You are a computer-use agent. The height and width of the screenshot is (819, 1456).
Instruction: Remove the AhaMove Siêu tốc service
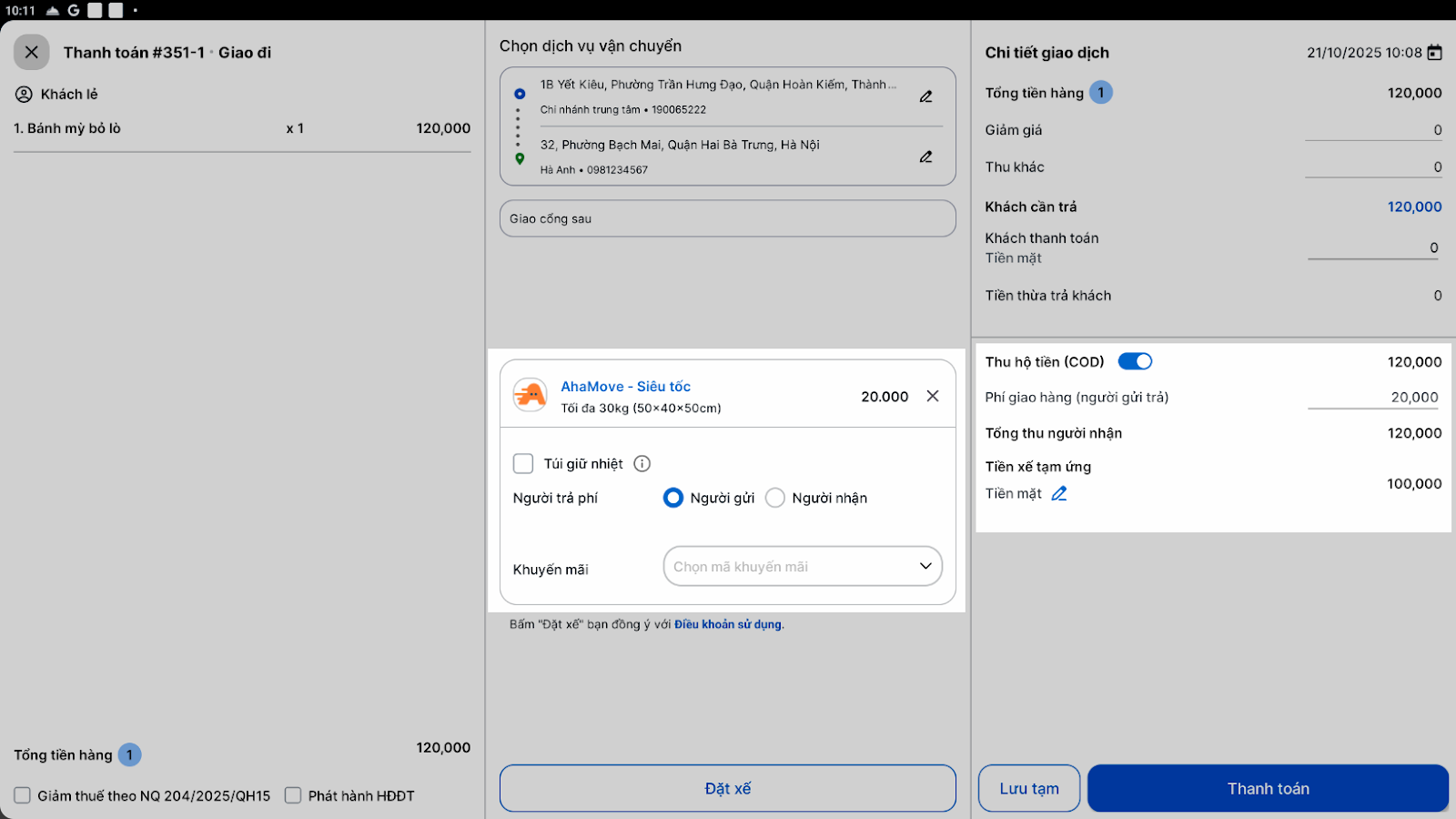point(933,396)
